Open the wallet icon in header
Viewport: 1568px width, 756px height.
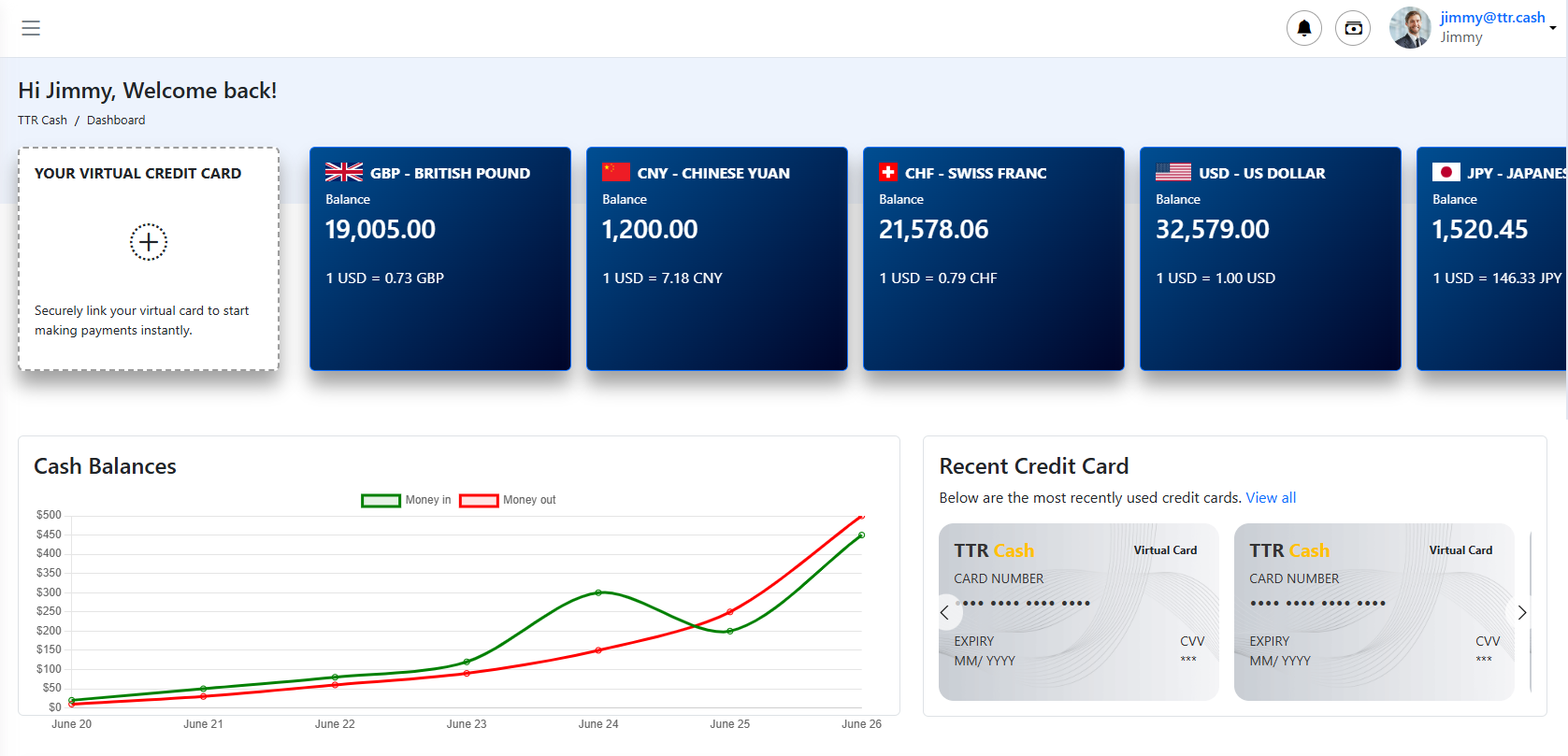1353,28
